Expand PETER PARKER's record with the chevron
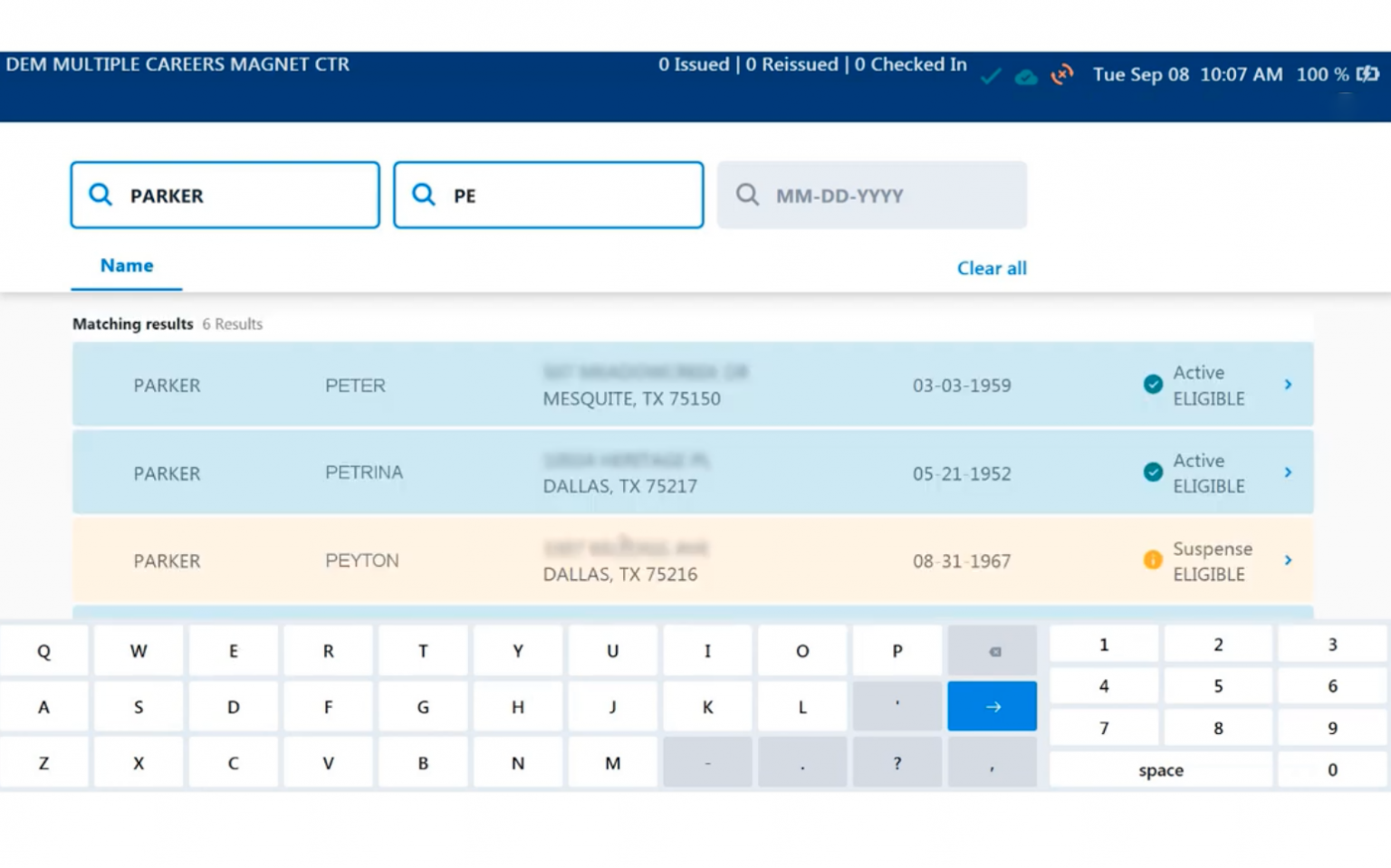Screen dimensions: 1391x868 [x=1288, y=384]
